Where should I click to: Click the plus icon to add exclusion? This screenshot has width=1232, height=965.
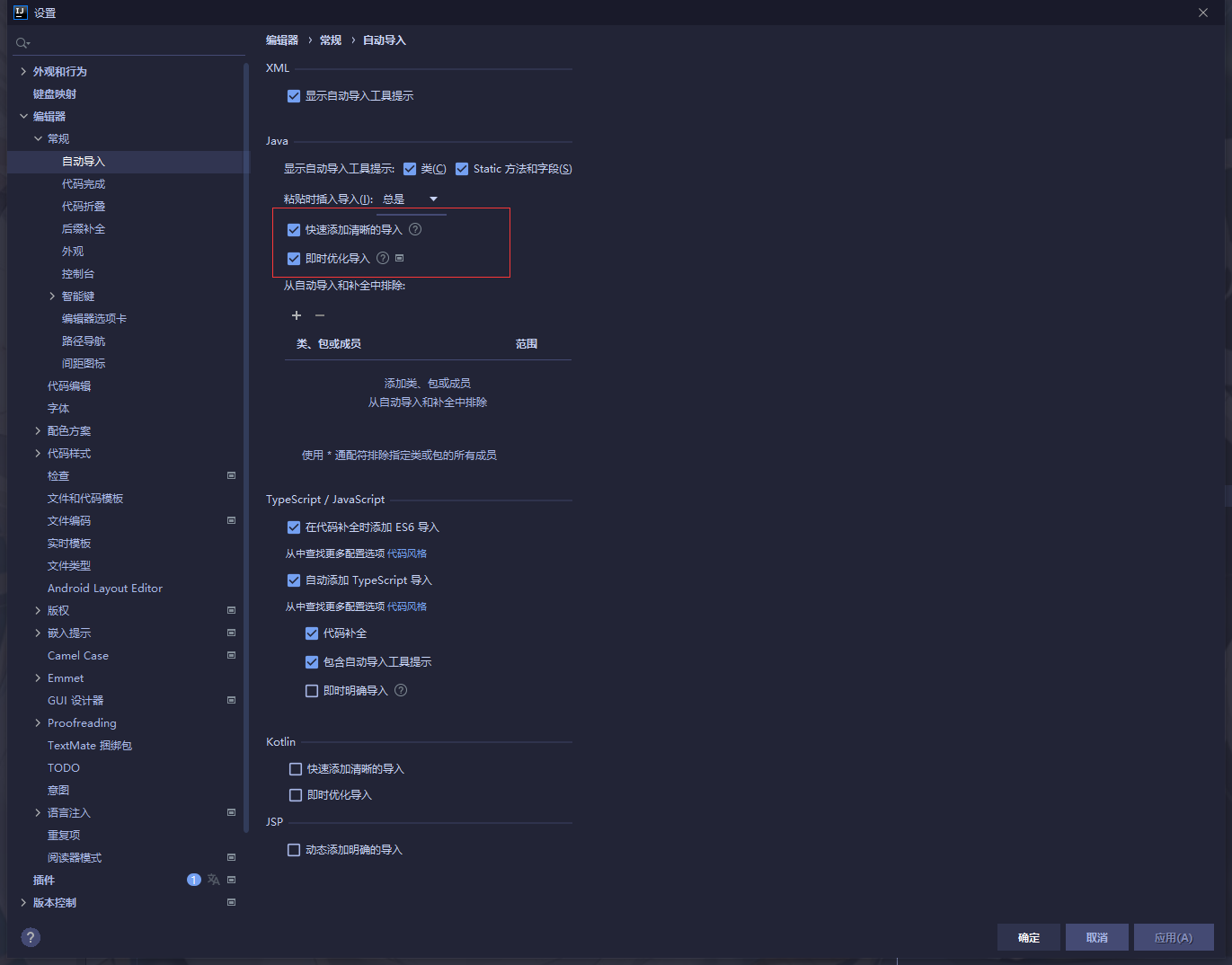pyautogui.click(x=297, y=315)
